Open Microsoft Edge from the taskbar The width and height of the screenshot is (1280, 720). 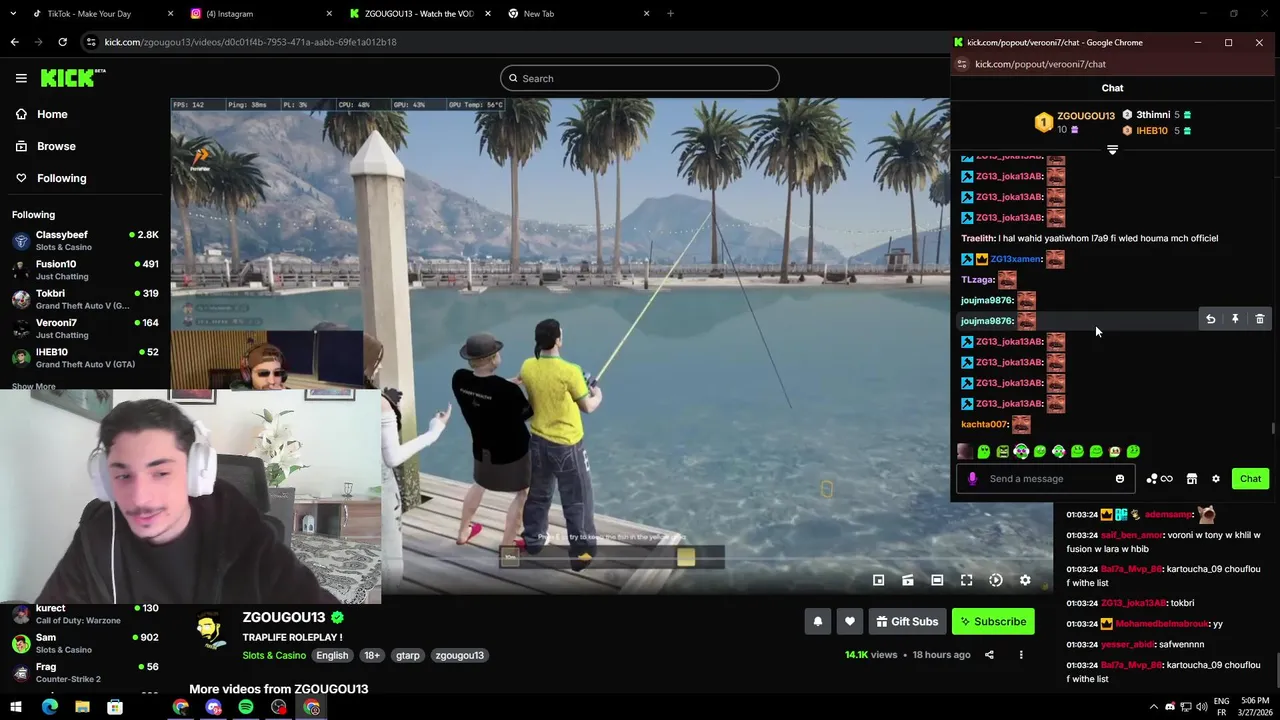point(49,708)
